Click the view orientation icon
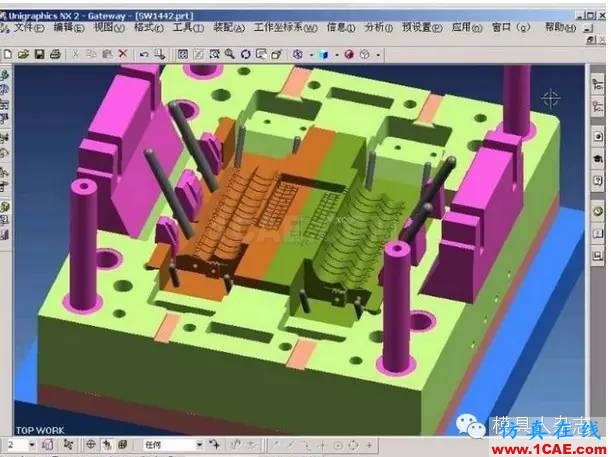The width and height of the screenshot is (611, 457). tap(298, 54)
